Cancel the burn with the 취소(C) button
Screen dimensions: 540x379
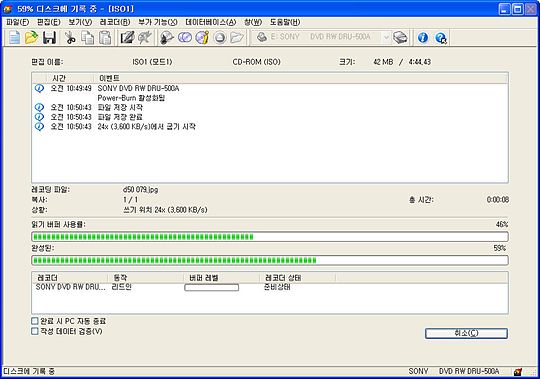click(466, 333)
